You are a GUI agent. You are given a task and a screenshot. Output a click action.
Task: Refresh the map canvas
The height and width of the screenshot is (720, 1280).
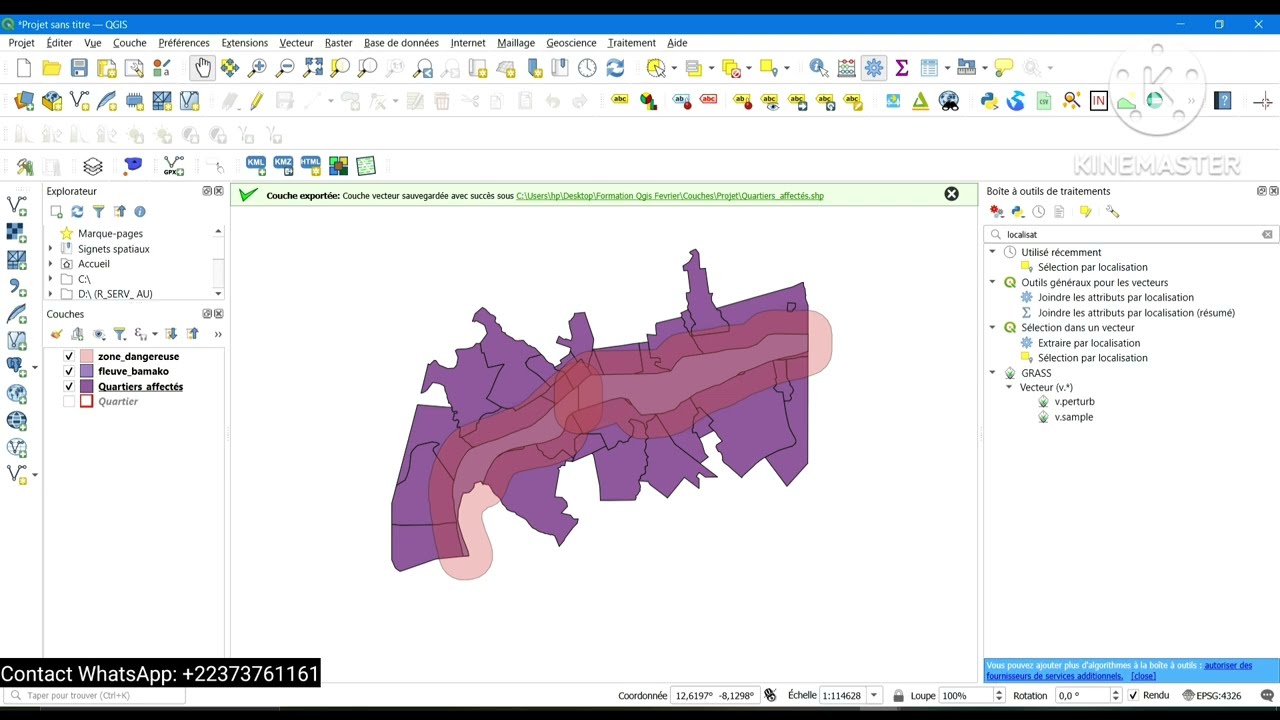[615, 68]
